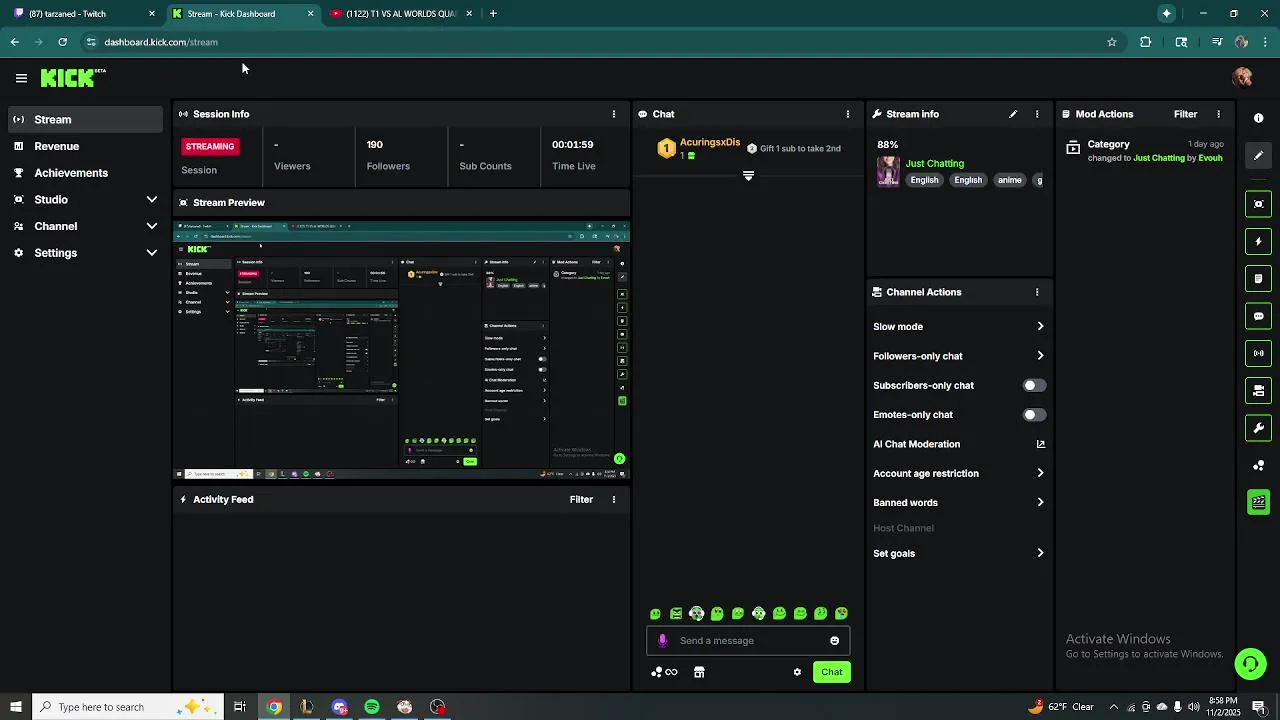
Task: Open Slow mode options
Action: click(958, 327)
